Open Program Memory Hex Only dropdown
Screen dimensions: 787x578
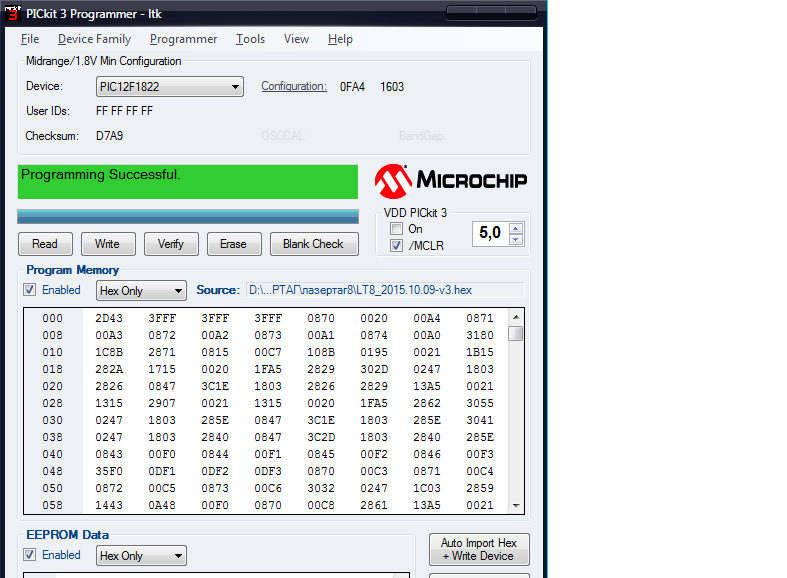click(x=141, y=291)
